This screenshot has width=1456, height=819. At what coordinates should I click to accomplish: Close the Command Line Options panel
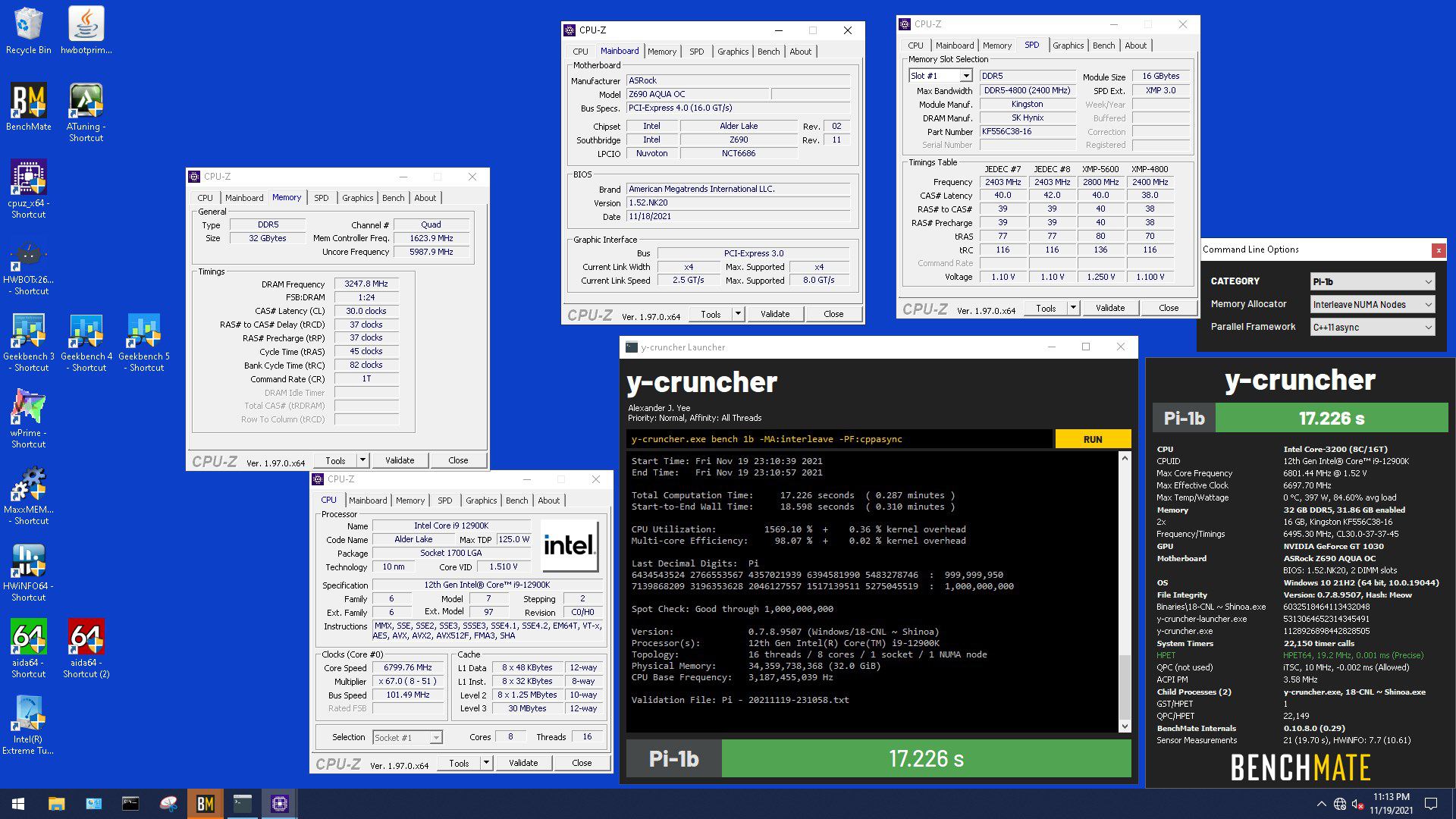click(1438, 249)
